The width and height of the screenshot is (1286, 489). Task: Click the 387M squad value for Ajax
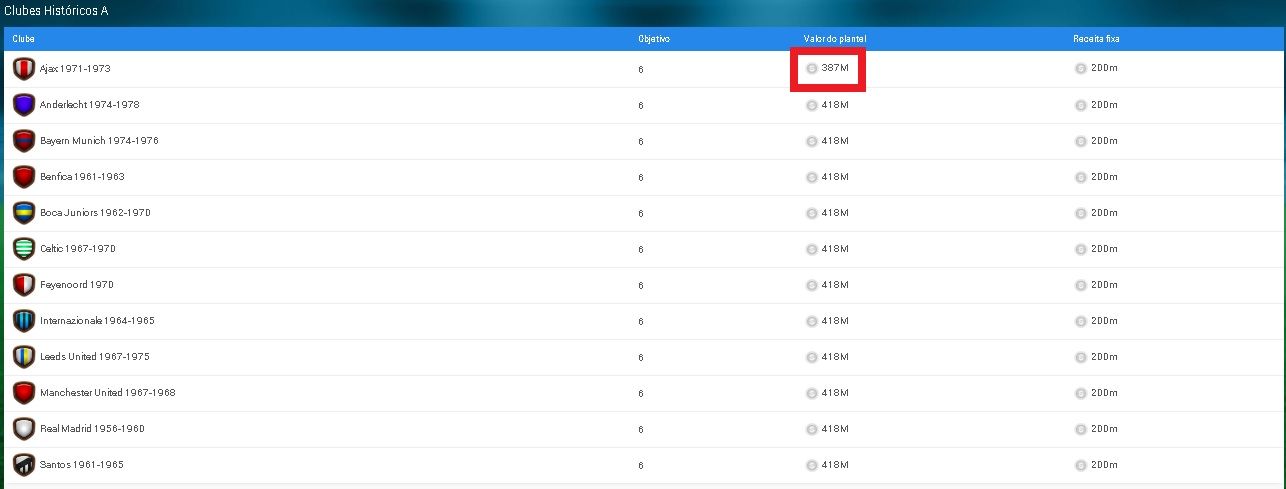pos(835,69)
